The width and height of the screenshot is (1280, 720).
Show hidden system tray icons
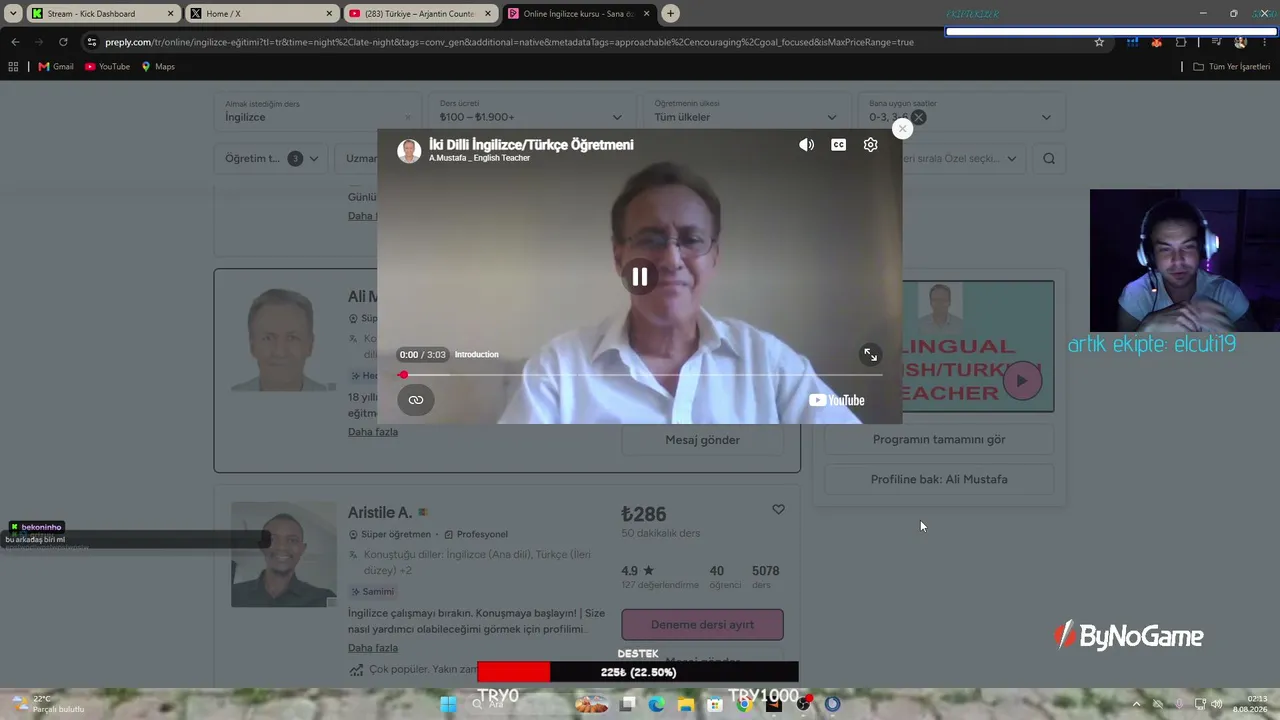[x=1135, y=704]
